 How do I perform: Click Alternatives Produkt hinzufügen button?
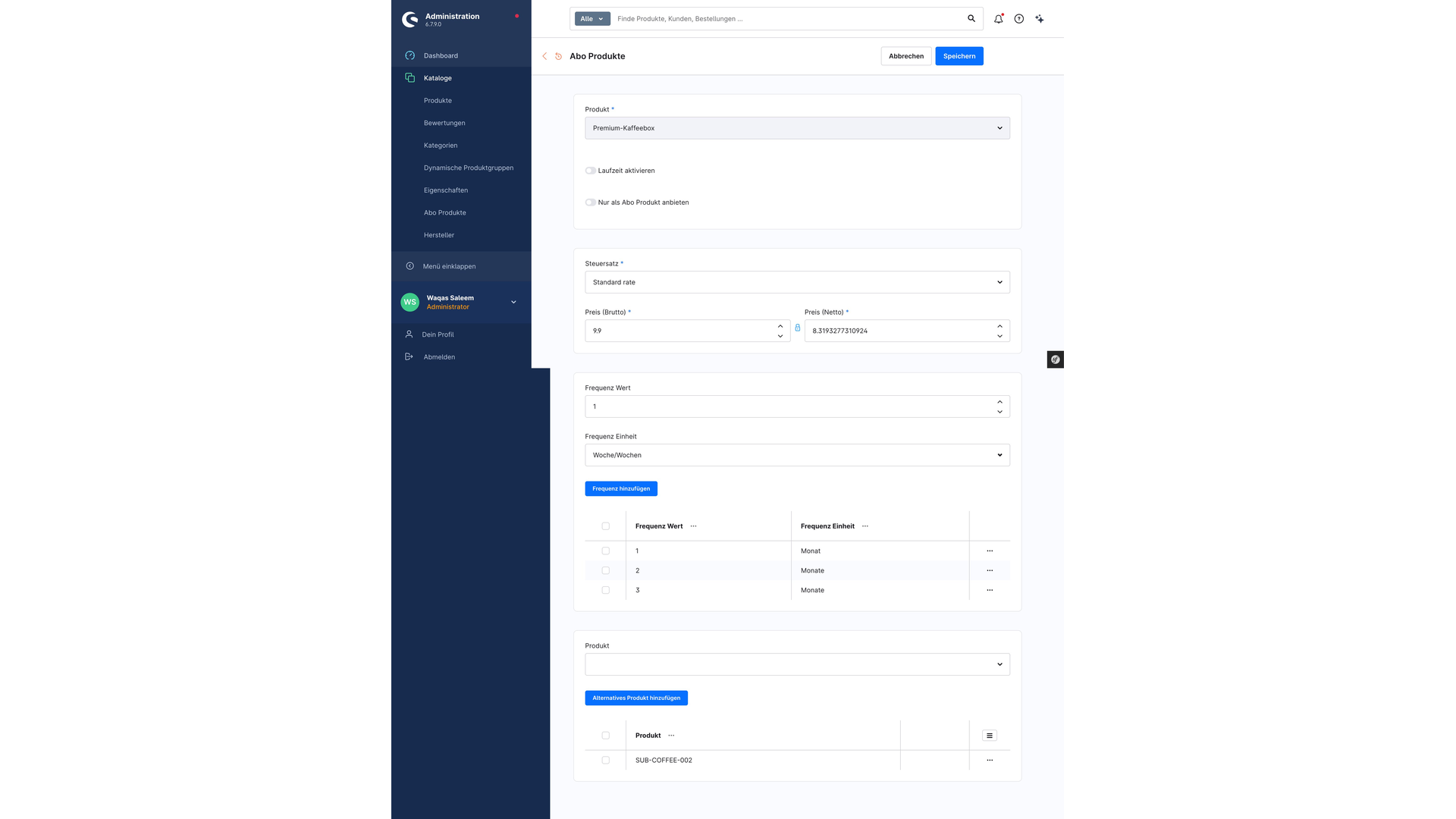(636, 698)
